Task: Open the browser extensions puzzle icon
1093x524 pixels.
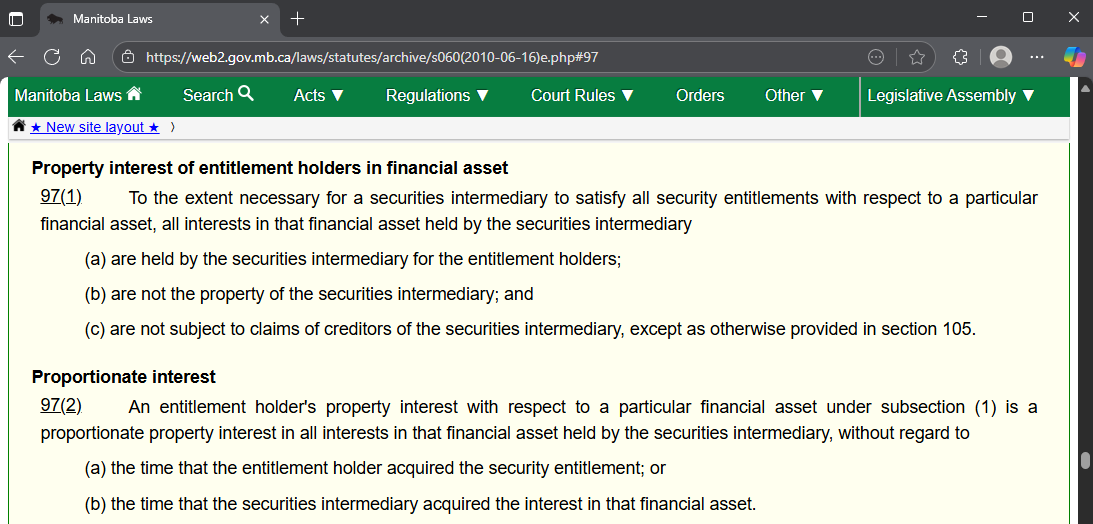Action: pos(960,57)
